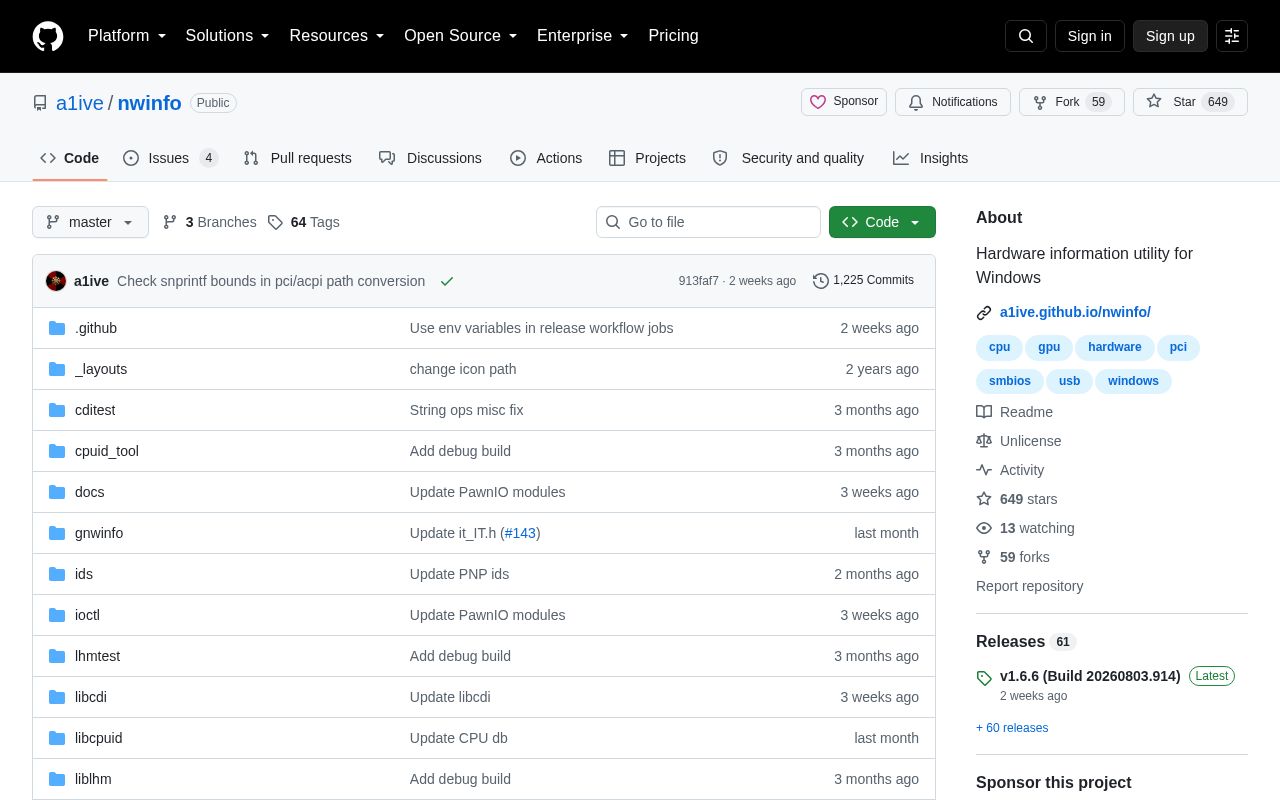Open the Projects tab

(647, 158)
